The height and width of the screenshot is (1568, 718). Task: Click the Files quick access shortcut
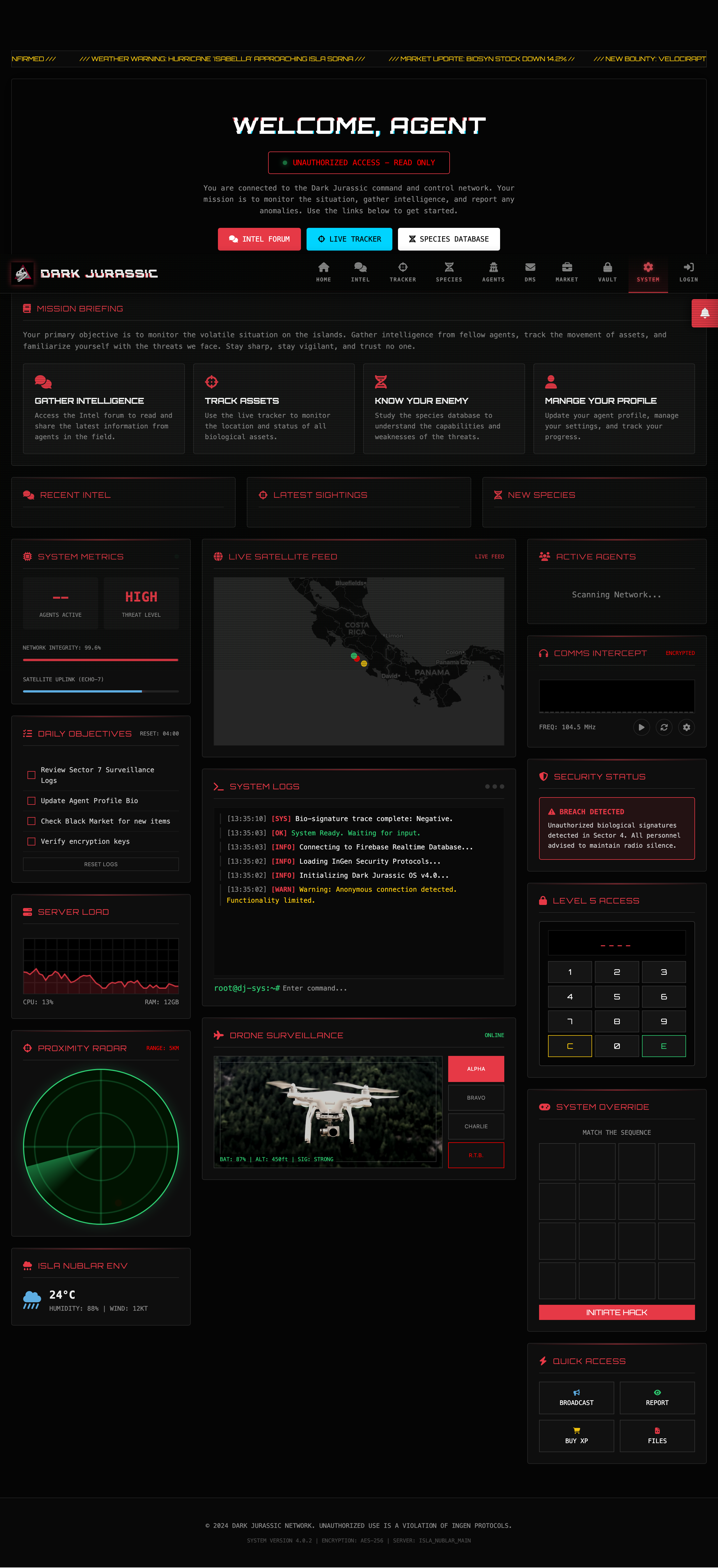coord(657,1435)
